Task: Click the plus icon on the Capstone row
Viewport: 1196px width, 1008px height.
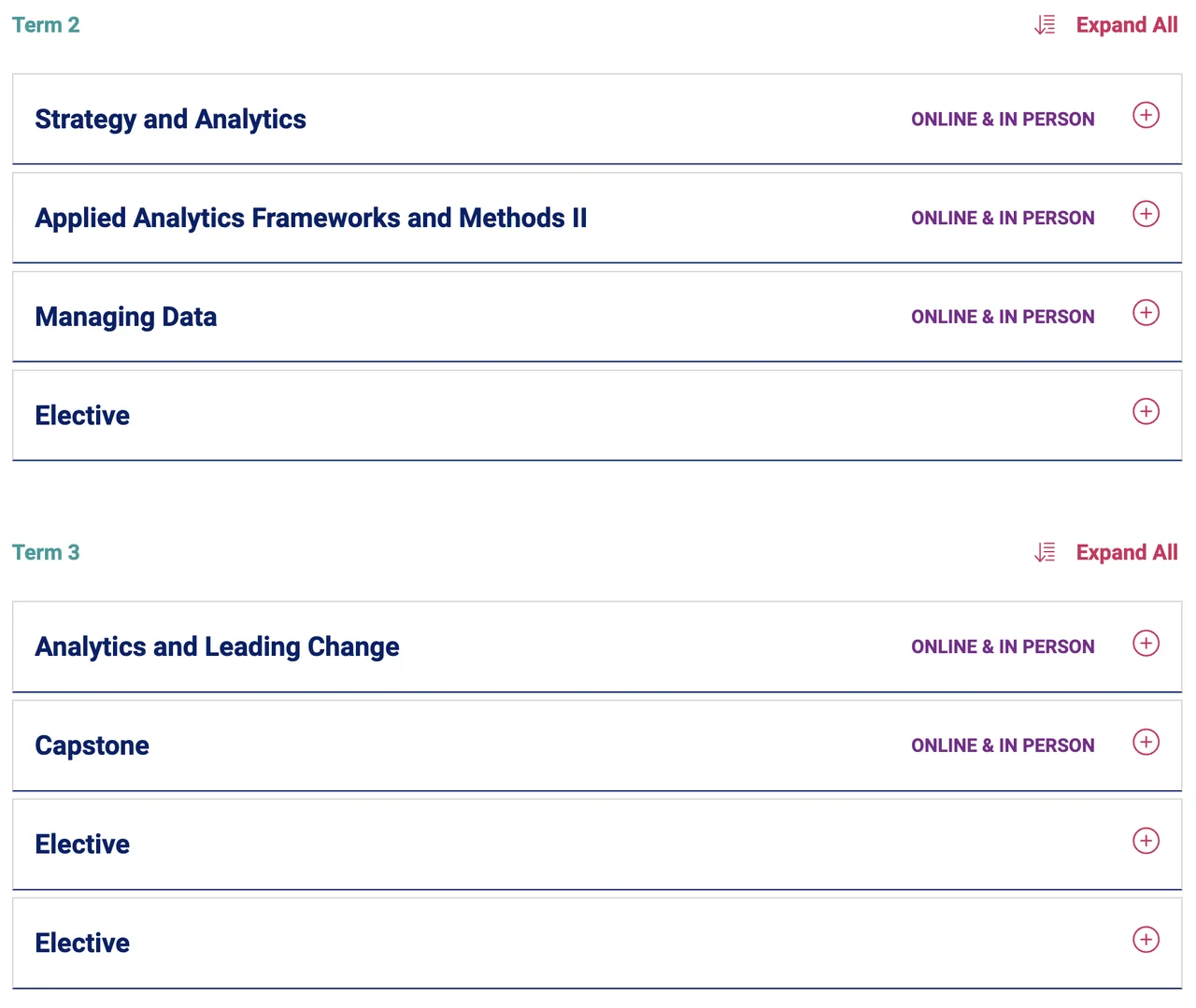Action: point(1146,742)
